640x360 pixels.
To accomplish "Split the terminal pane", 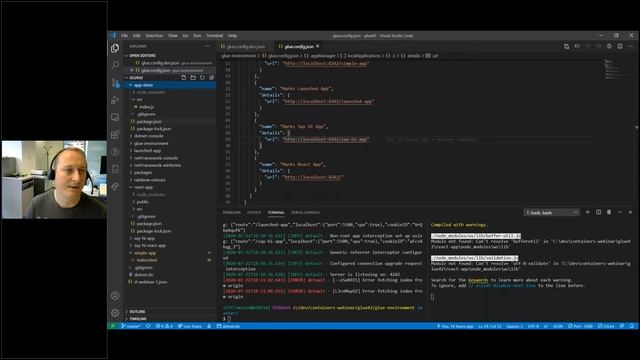I will pos(598,212).
